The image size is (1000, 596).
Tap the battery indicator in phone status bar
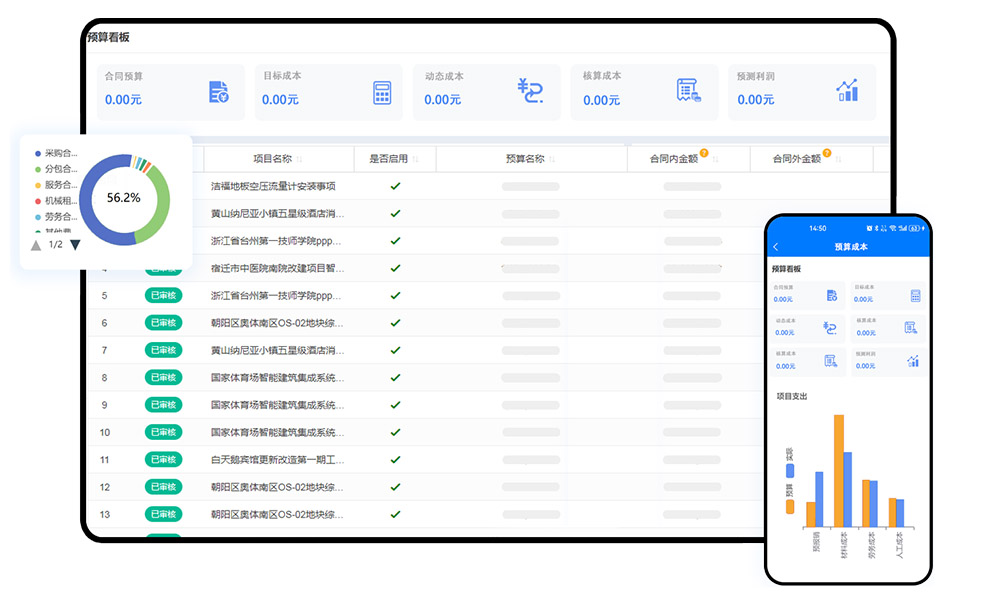[x=915, y=228]
